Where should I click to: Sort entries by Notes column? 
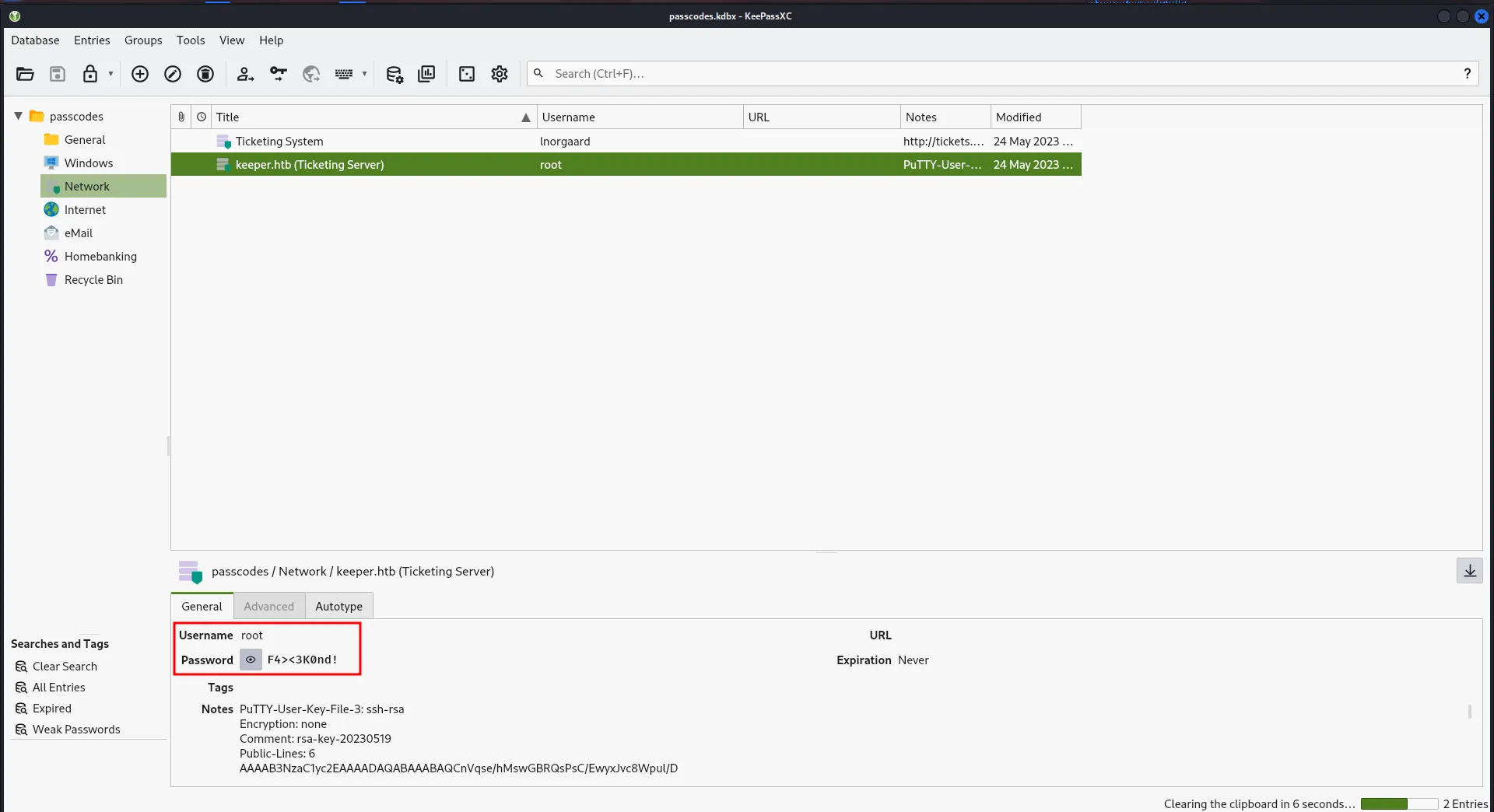click(945, 117)
